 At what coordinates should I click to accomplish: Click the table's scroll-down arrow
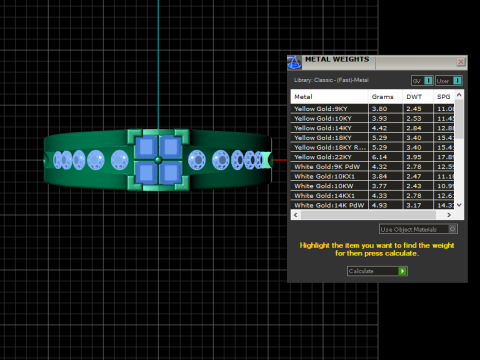(459, 205)
